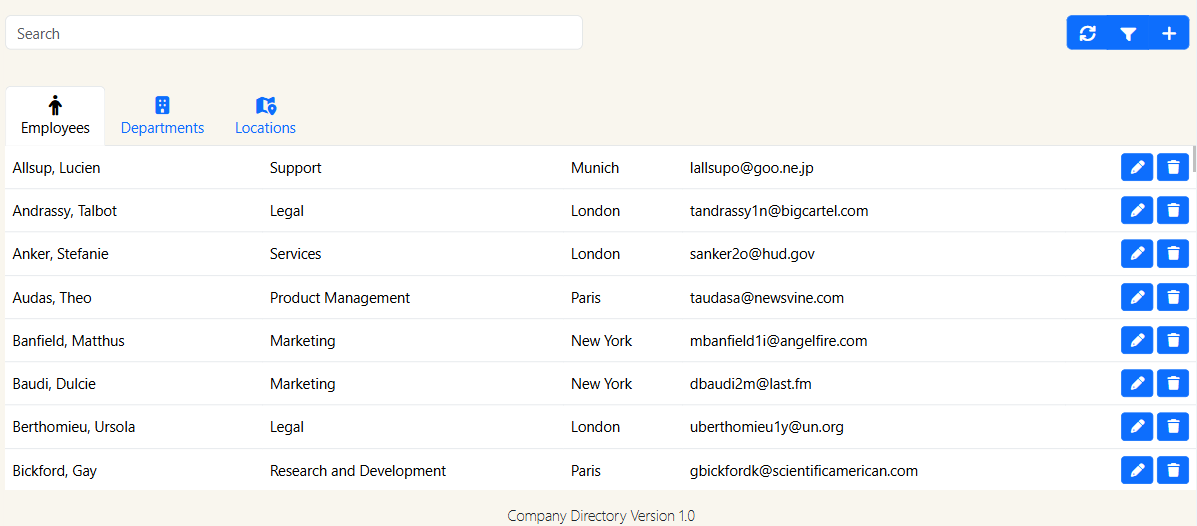
Task: Delete Stefanie Anker using trash button
Action: [1173, 254]
